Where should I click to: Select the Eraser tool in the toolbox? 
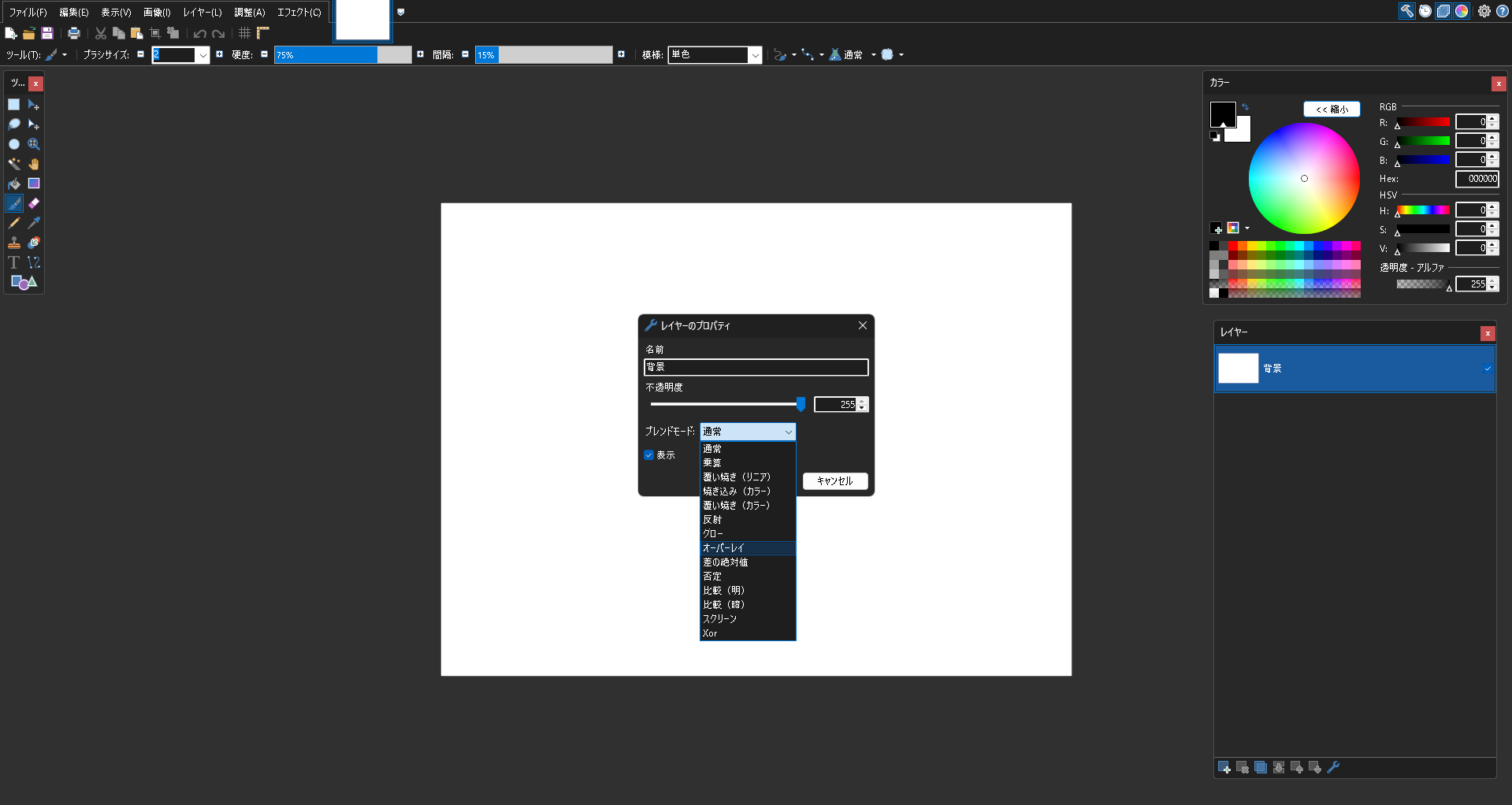click(x=34, y=203)
